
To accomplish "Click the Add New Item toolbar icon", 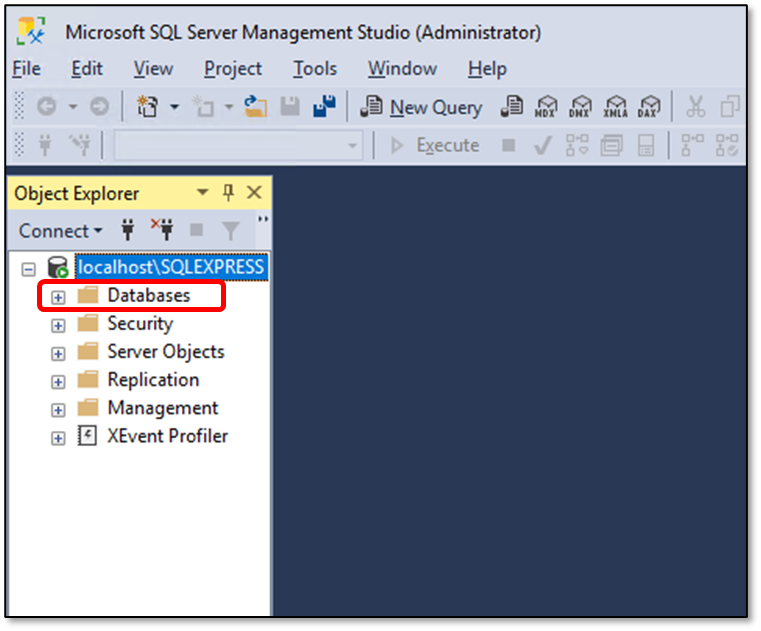I will click(x=203, y=106).
